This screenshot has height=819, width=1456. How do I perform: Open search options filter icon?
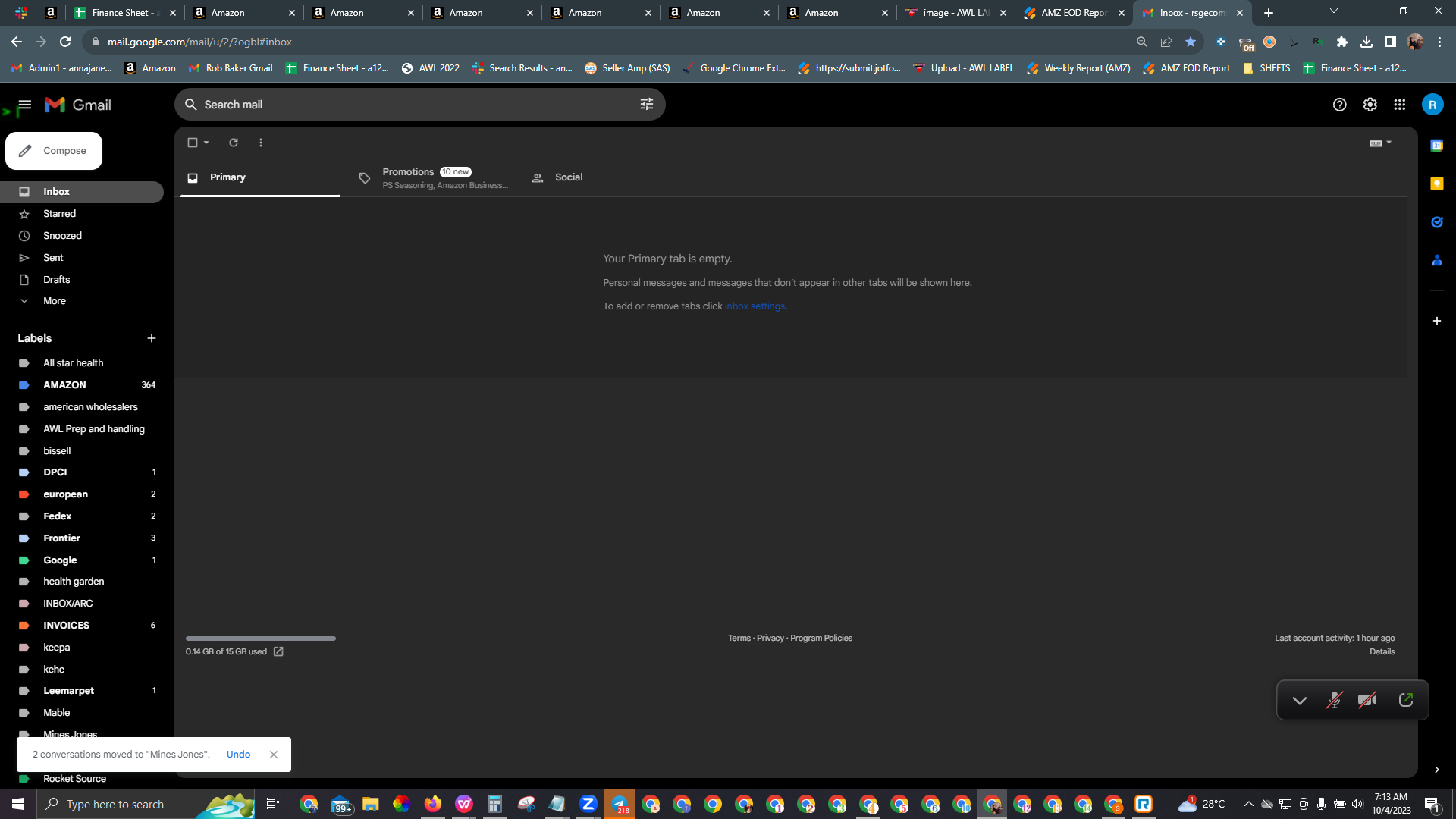(x=647, y=105)
